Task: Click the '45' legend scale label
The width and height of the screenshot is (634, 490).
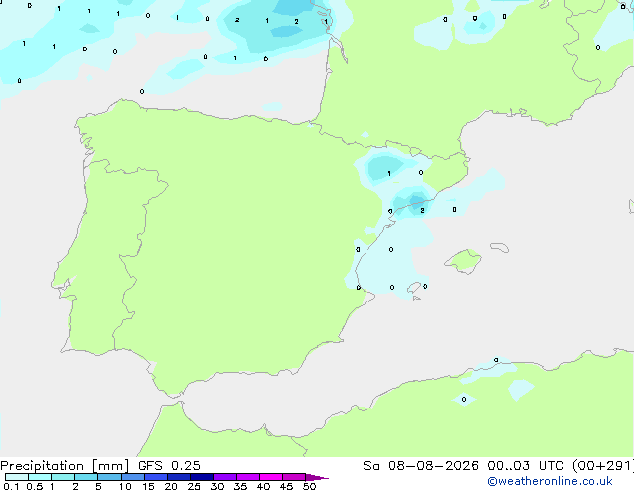Action: click(x=286, y=486)
